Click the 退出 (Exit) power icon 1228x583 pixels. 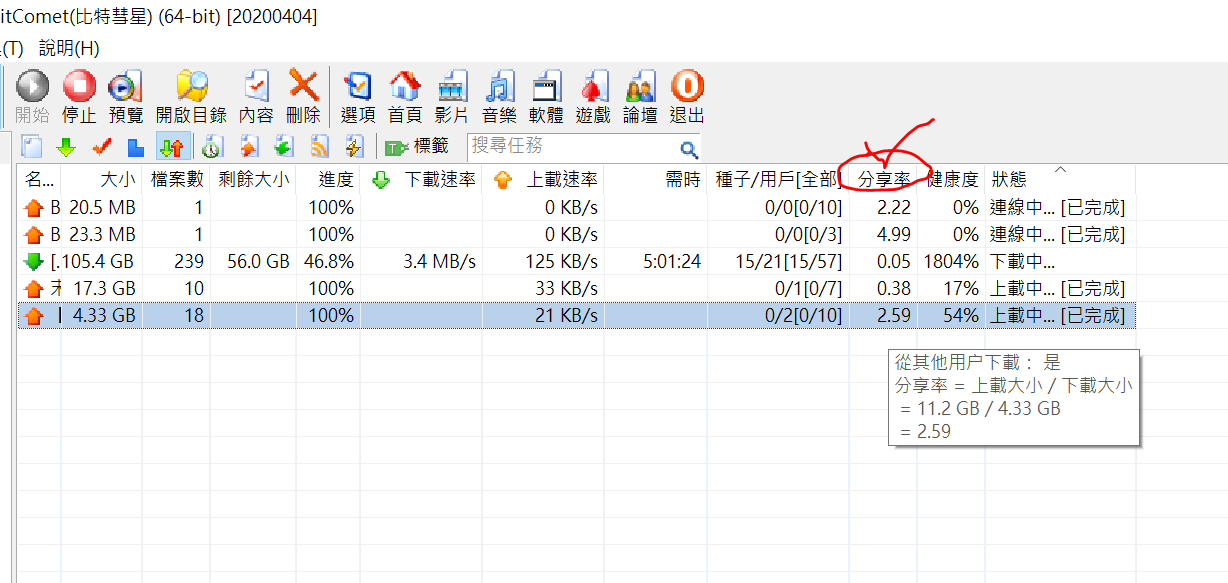pos(687,97)
